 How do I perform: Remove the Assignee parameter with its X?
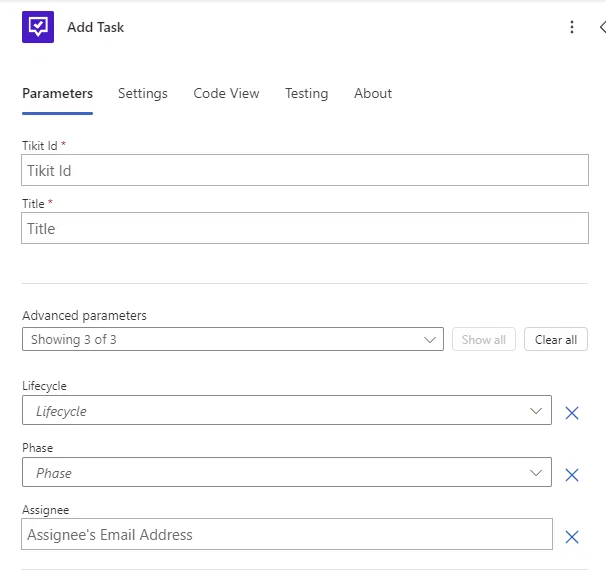pos(572,537)
